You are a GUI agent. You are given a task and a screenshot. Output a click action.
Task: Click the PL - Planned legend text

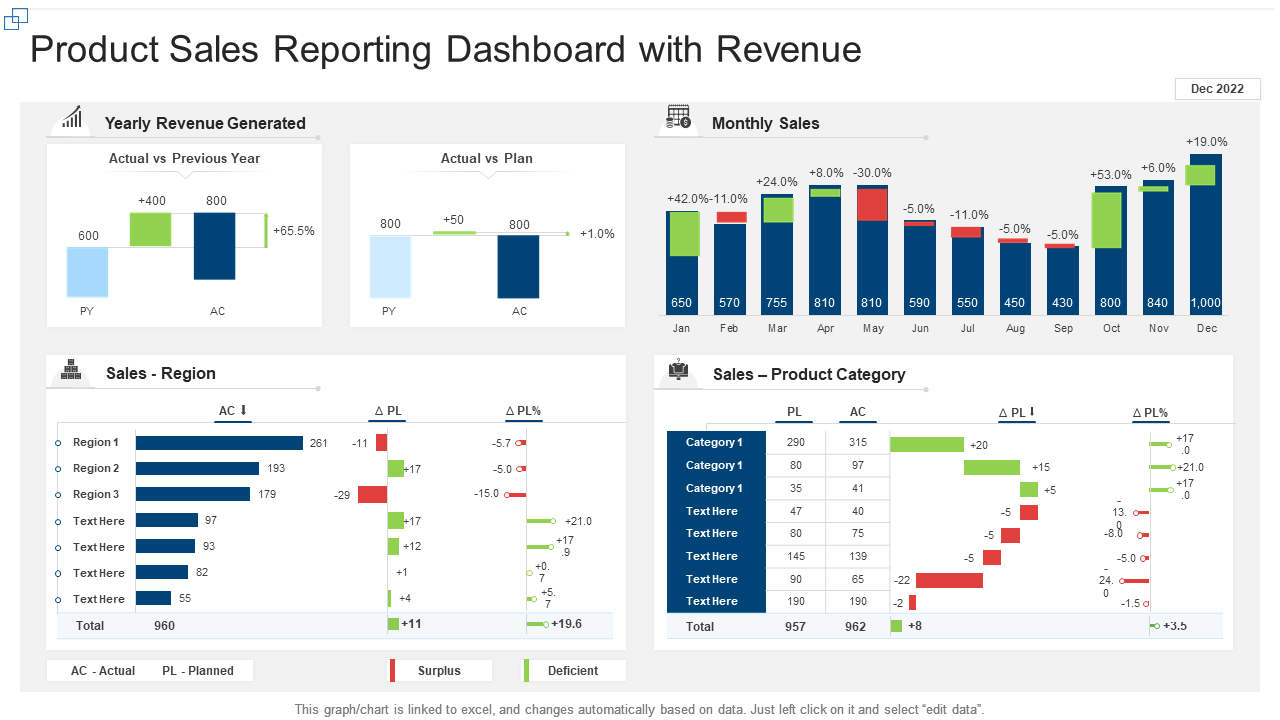(198, 671)
